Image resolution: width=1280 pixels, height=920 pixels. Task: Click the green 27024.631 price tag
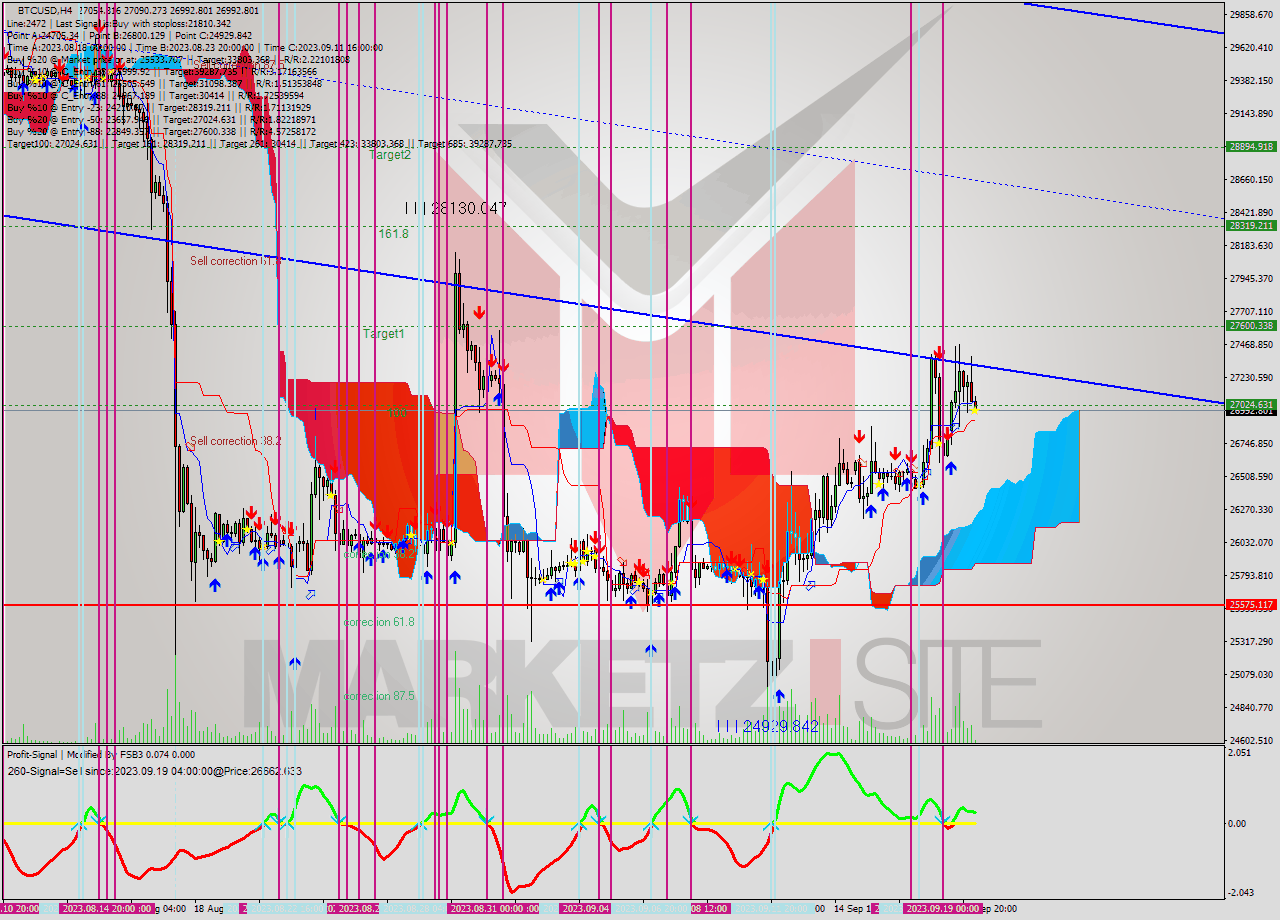(1251, 404)
